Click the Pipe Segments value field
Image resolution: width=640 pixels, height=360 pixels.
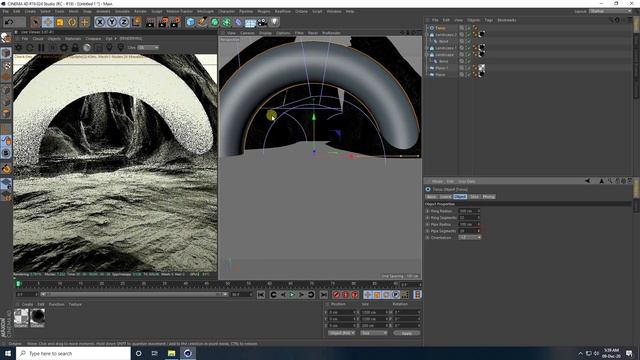click(x=468, y=231)
